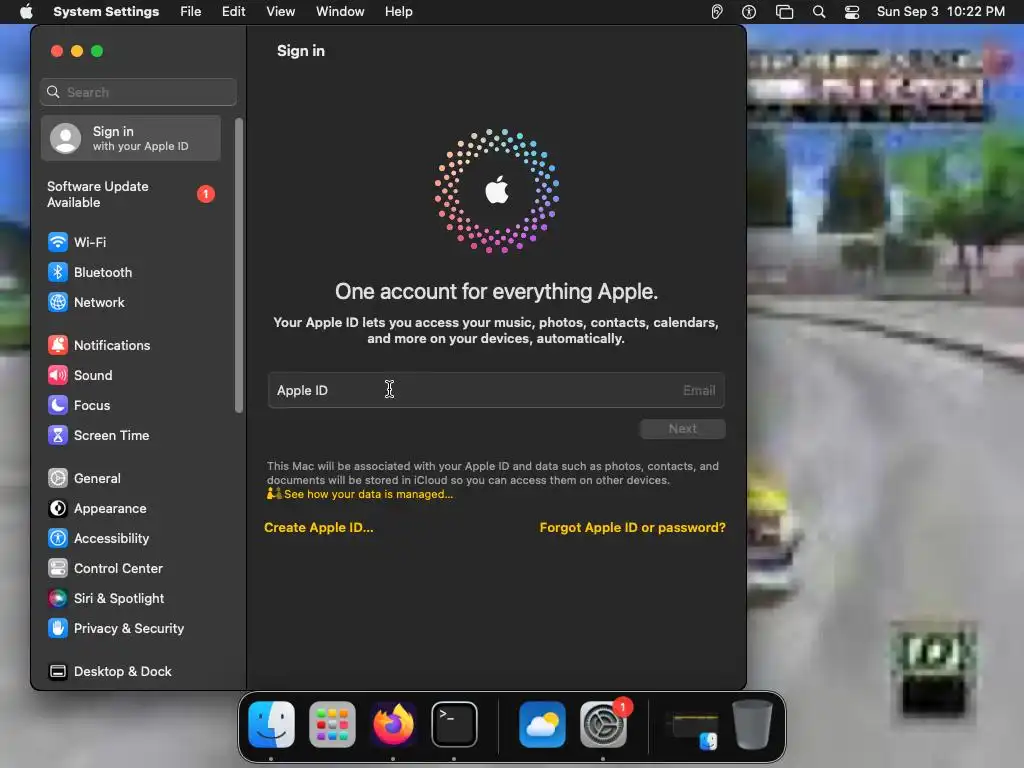Open the File menu
The height and width of the screenshot is (768, 1024).
coord(191,12)
